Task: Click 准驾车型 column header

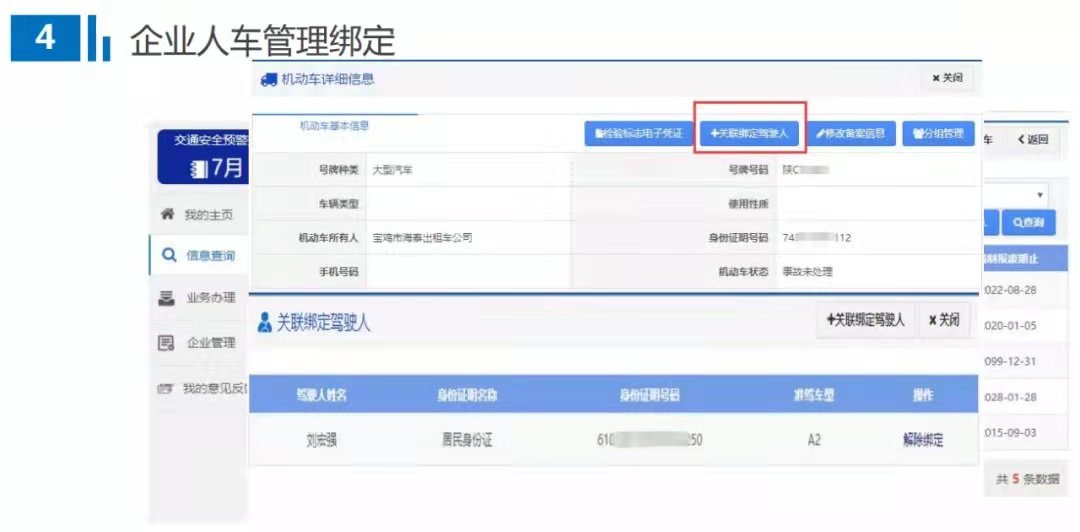Action: (813, 396)
